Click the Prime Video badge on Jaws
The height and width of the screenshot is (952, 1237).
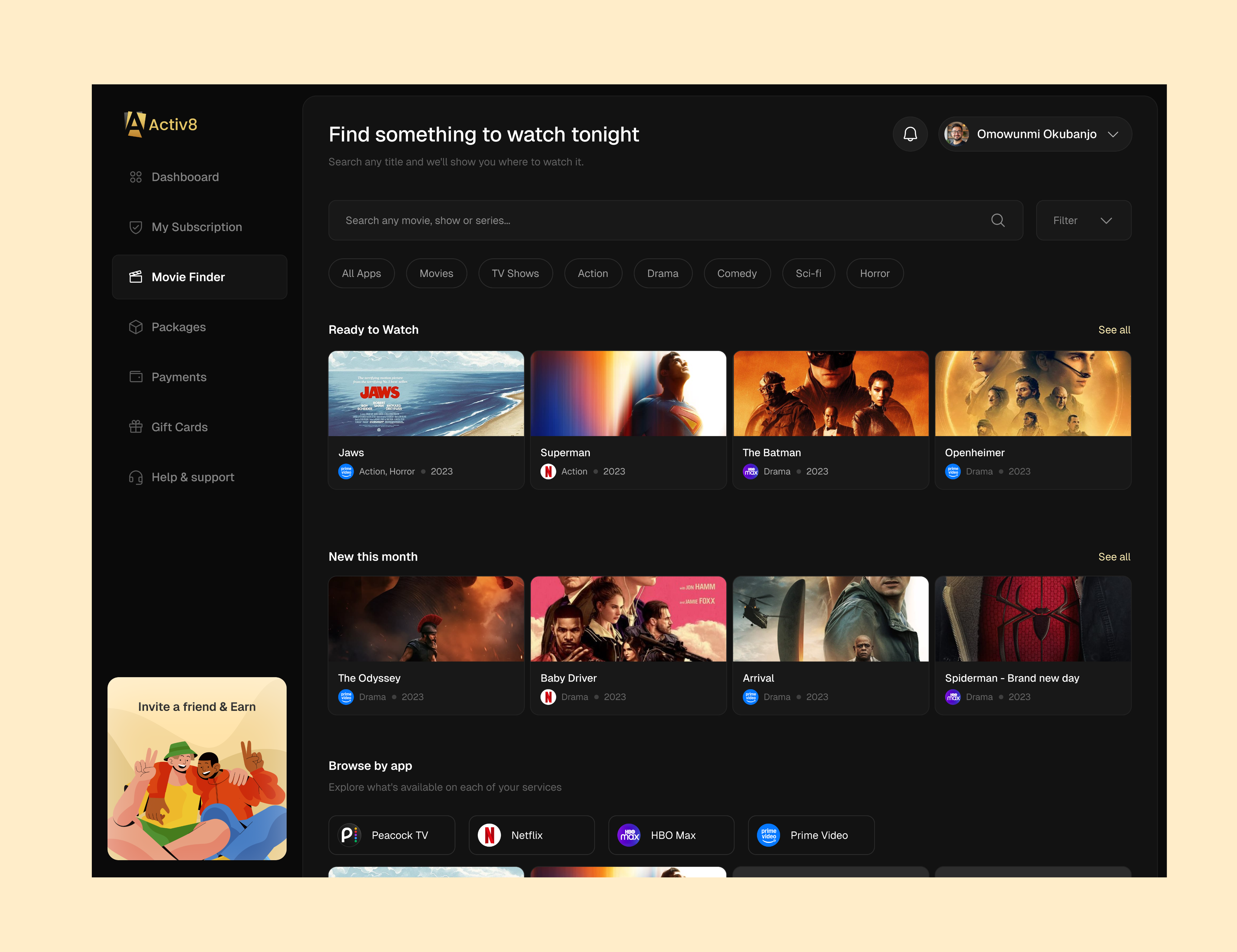[x=346, y=471]
